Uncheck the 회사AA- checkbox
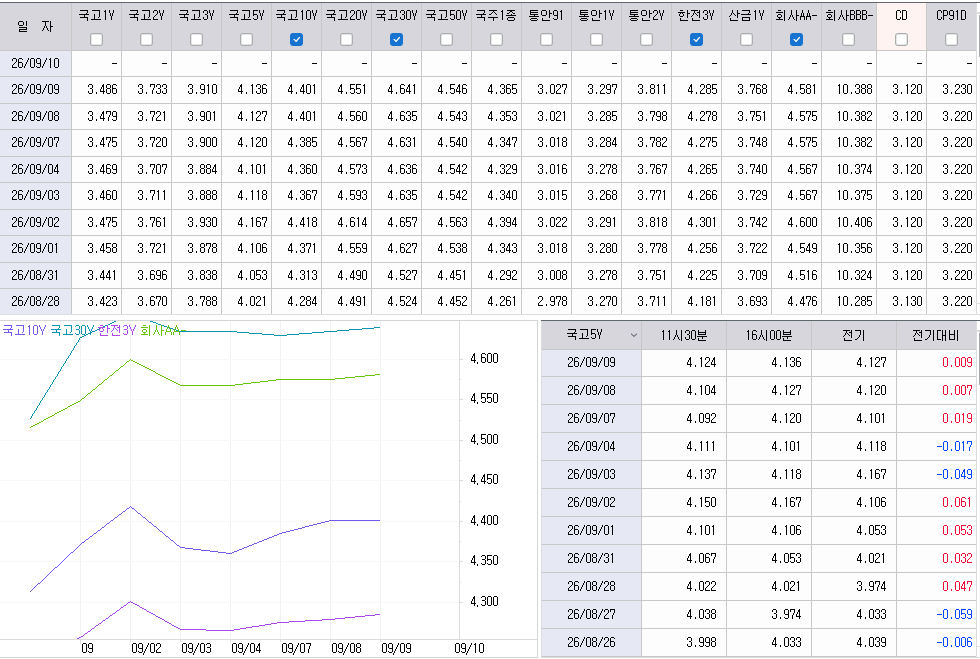The height and width of the screenshot is (659, 980). [x=796, y=39]
